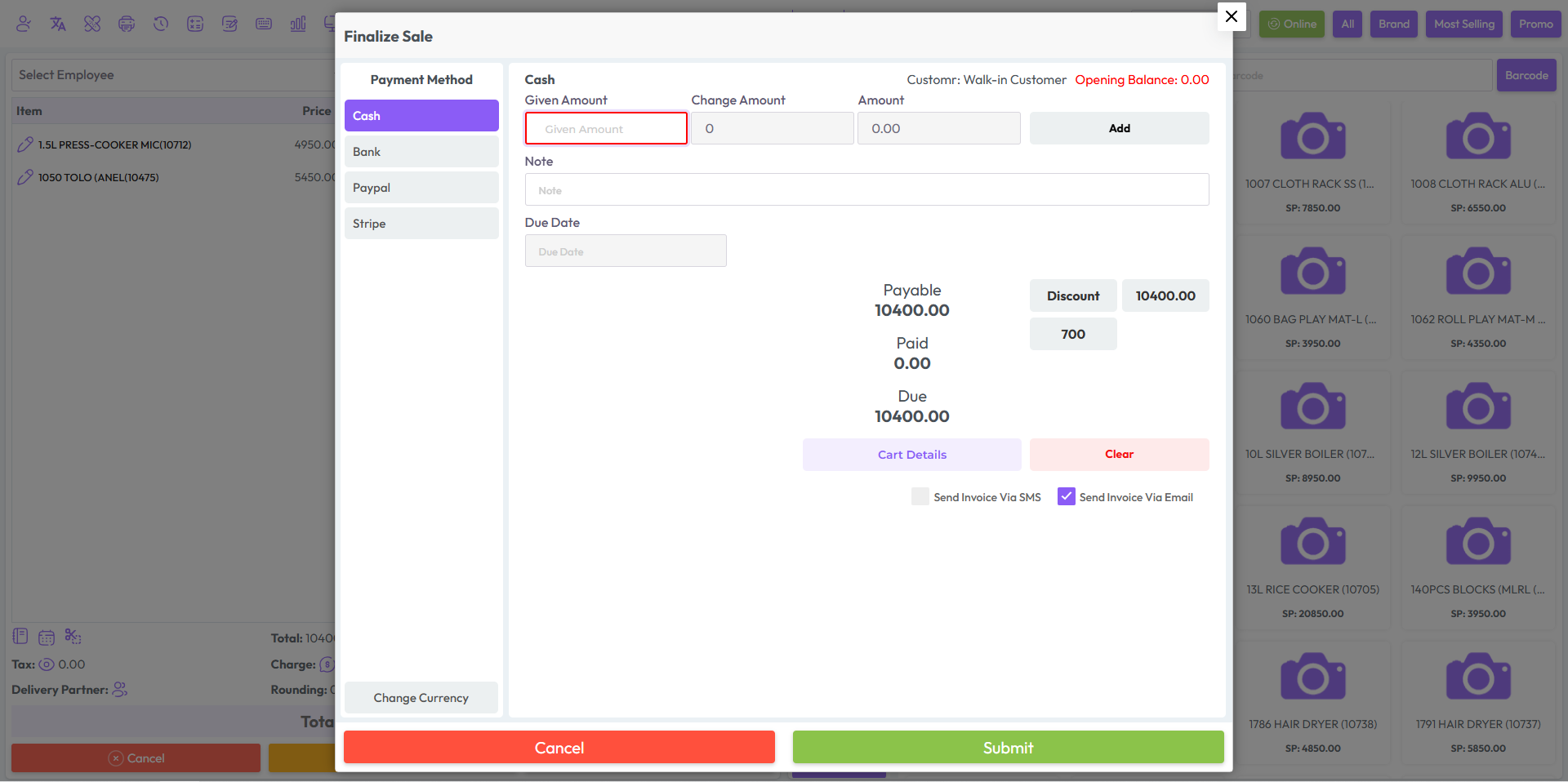Open the history clock icon
Screen dimensions: 1568x782
(161, 24)
